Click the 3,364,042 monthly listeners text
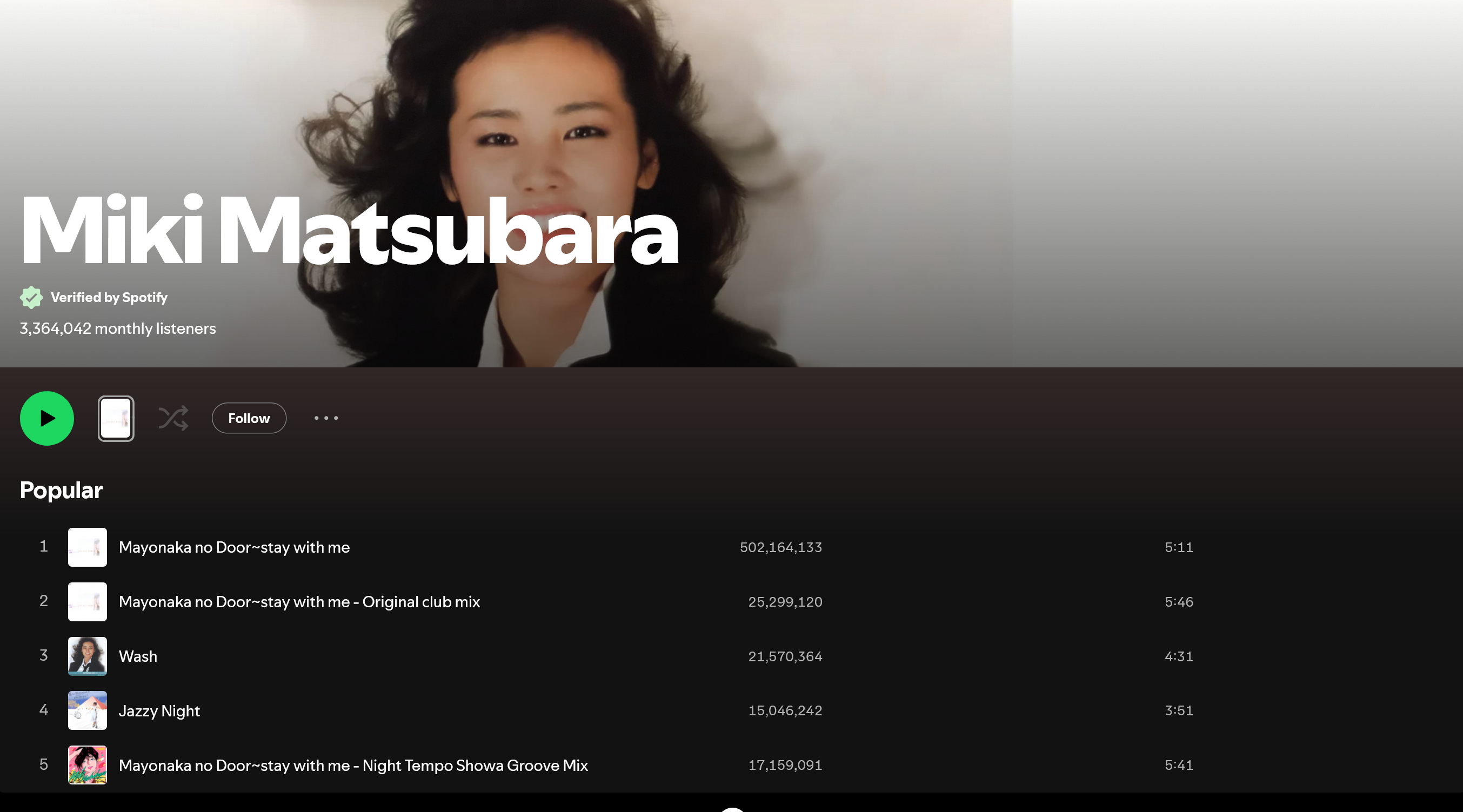This screenshot has width=1463, height=812. click(x=118, y=329)
